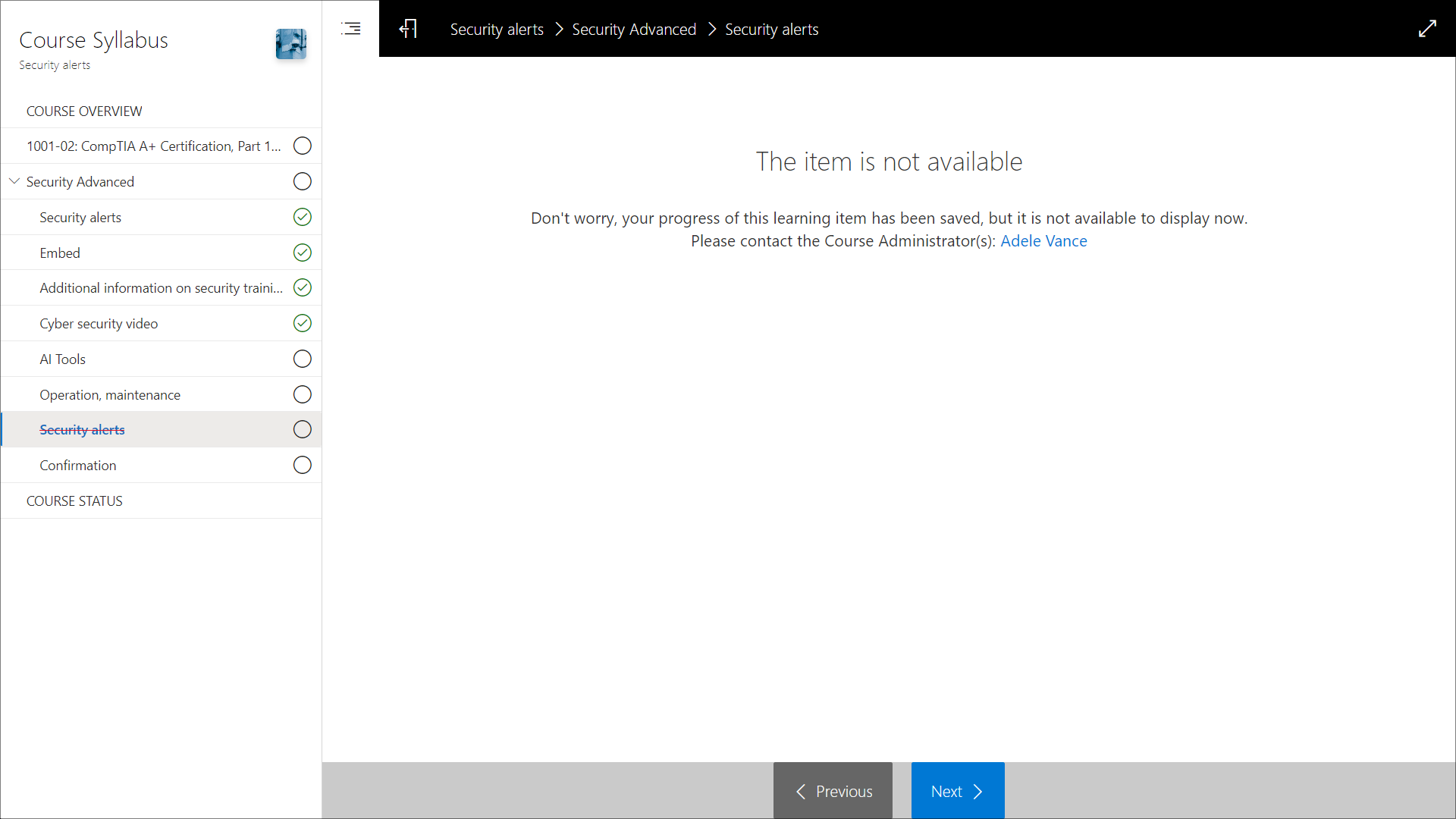Click the status circle for Operation, maintenance

(x=302, y=394)
